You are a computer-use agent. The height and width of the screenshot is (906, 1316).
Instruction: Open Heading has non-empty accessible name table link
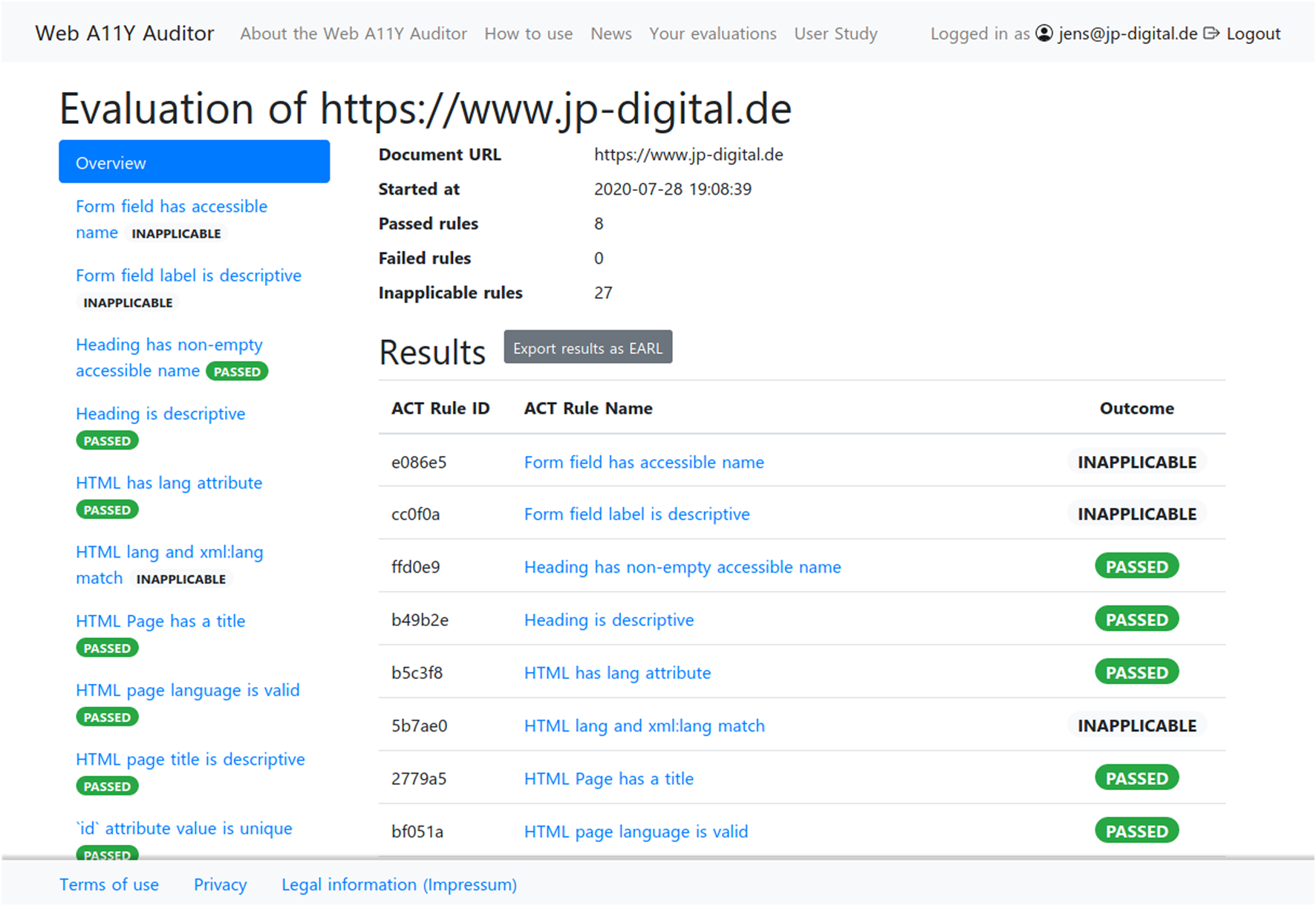click(x=682, y=567)
